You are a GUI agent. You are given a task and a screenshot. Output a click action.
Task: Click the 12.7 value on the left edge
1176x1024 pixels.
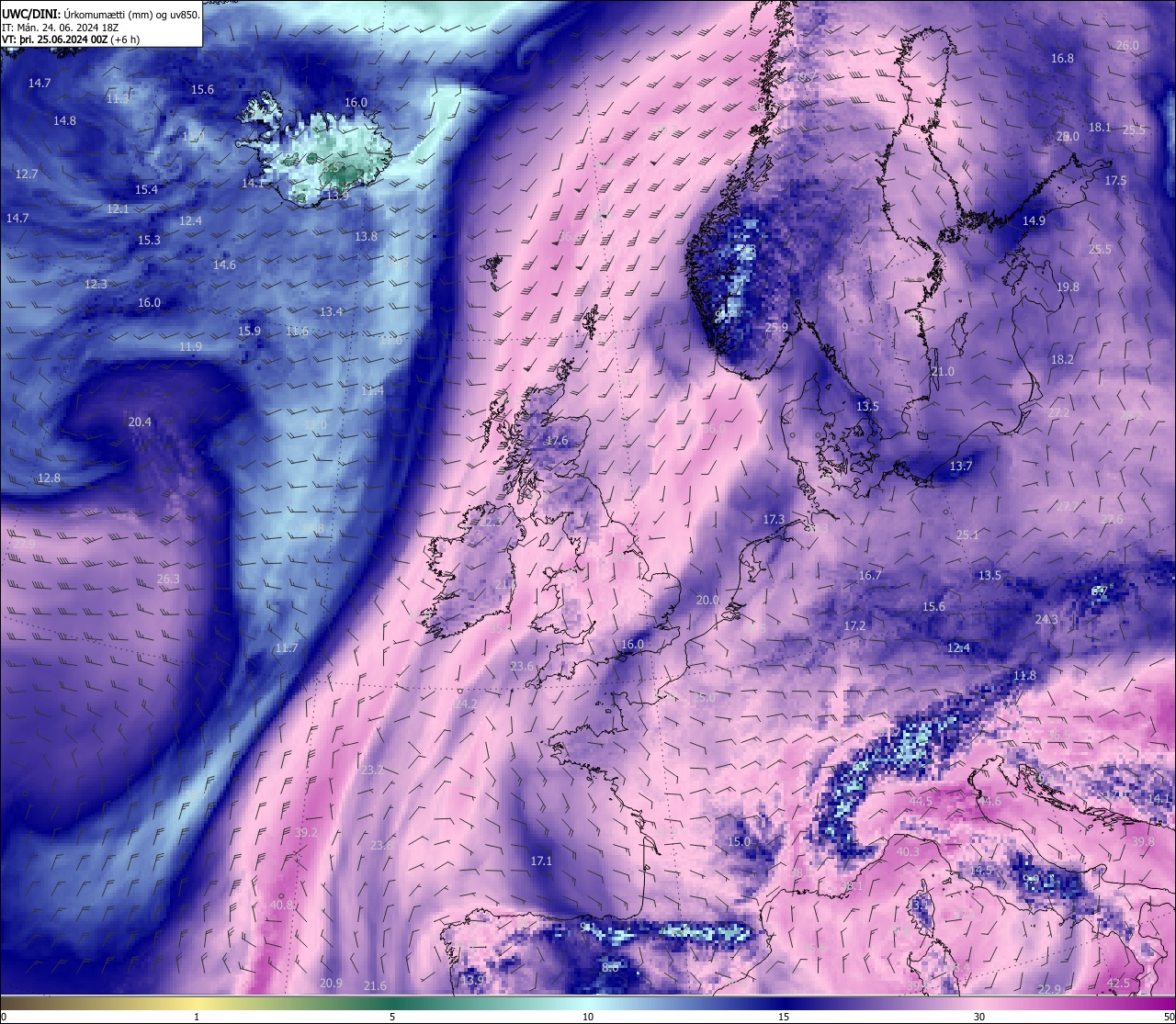click(27, 174)
